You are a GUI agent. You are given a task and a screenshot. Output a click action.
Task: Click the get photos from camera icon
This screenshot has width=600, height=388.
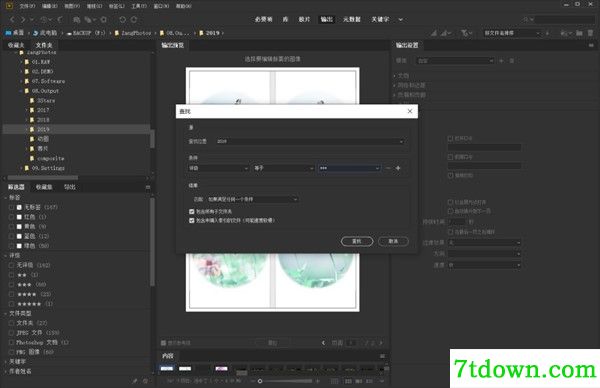point(77,19)
